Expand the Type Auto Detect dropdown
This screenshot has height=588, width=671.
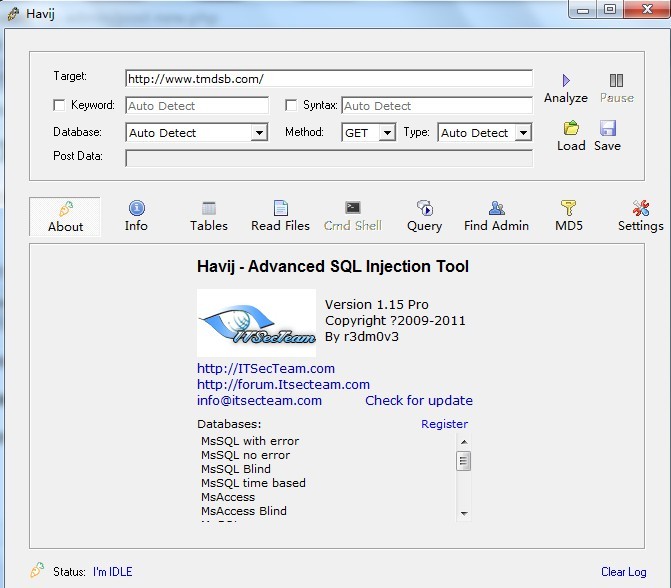523,132
